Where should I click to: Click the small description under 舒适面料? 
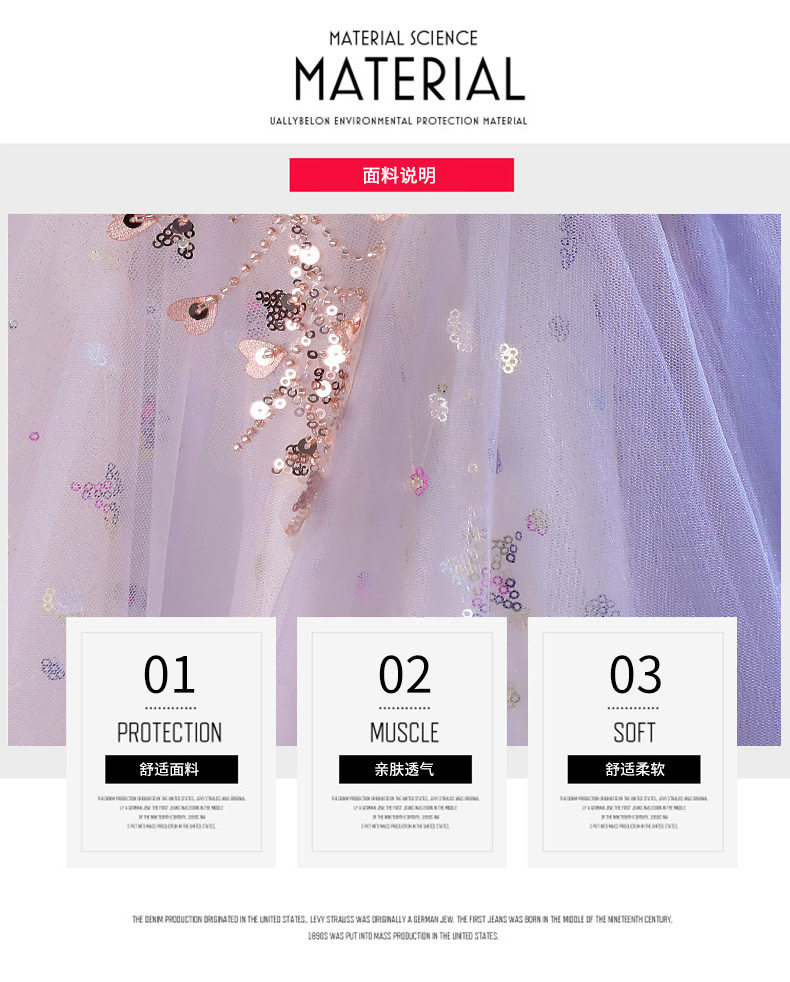pyautogui.click(x=171, y=812)
